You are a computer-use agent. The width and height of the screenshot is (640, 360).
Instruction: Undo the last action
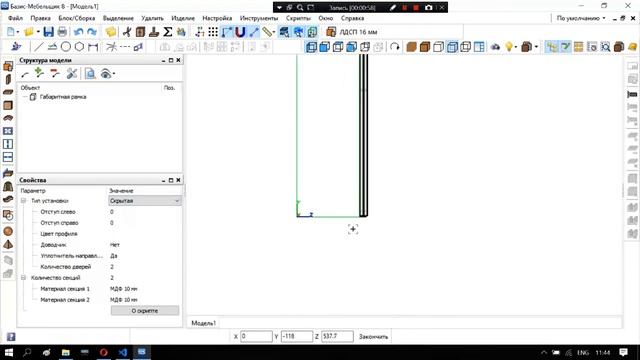(x=78, y=32)
